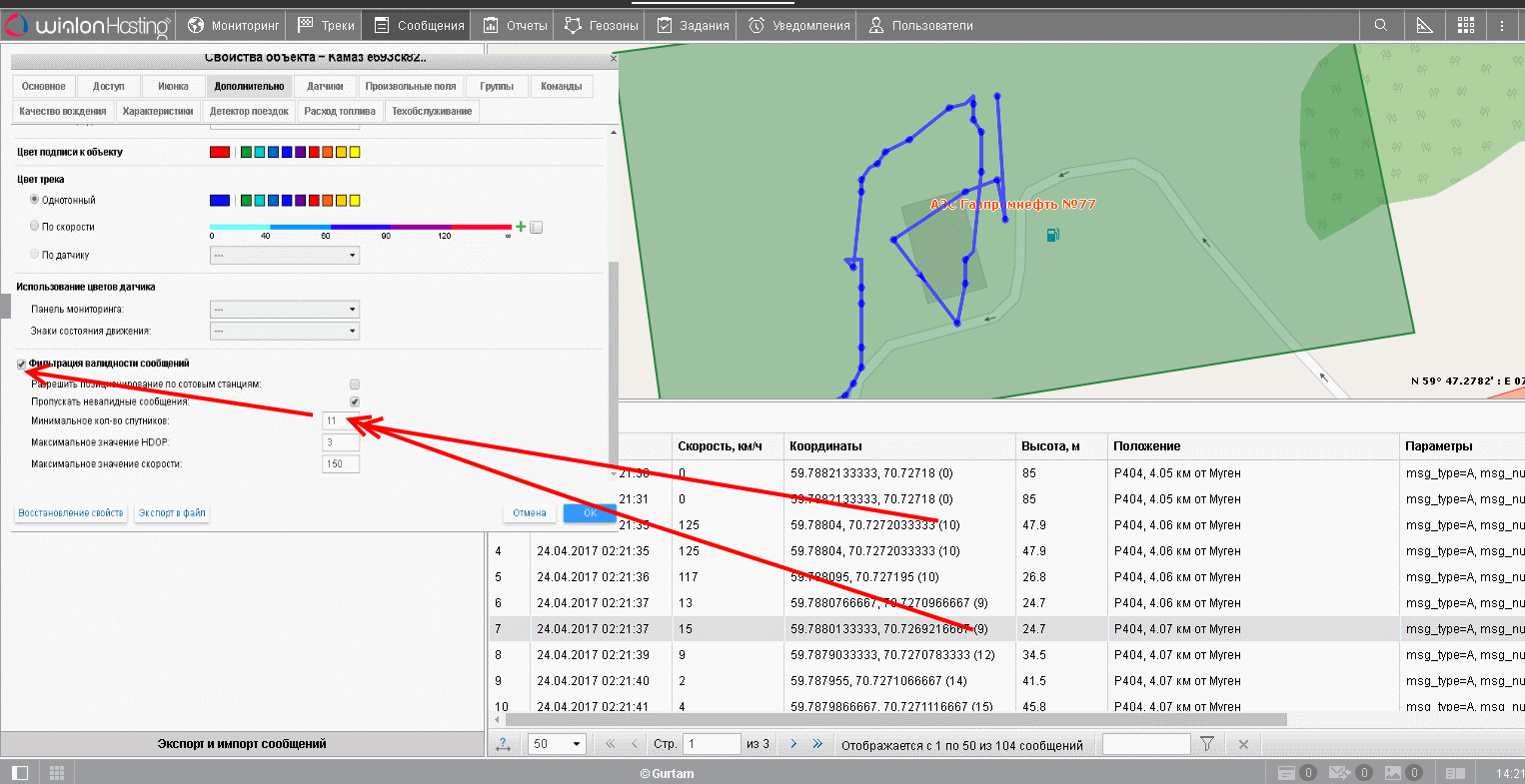1525x784 pixels.
Task: Go to the next messages page
Action: (x=793, y=744)
